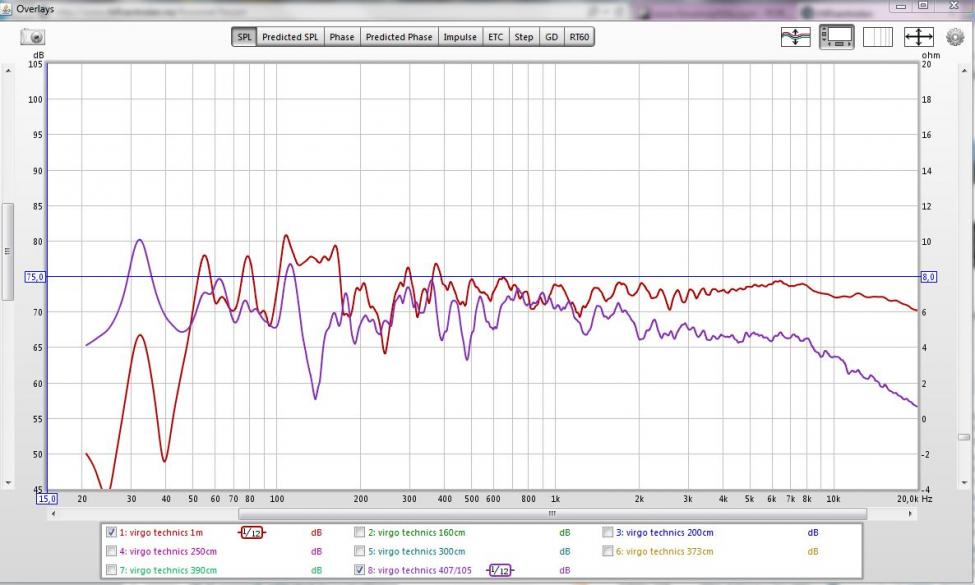Switch to the Step tab

click(x=524, y=37)
